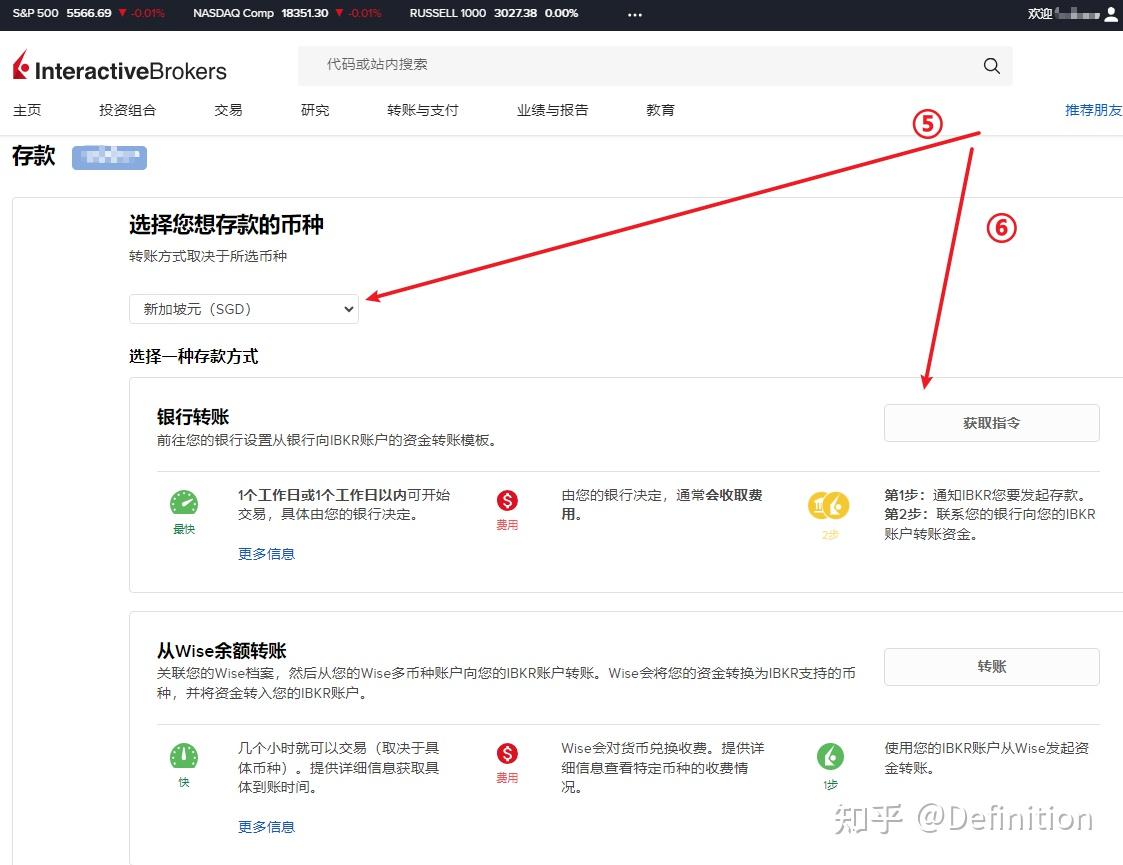Switch to the 交易 menu

[228, 110]
